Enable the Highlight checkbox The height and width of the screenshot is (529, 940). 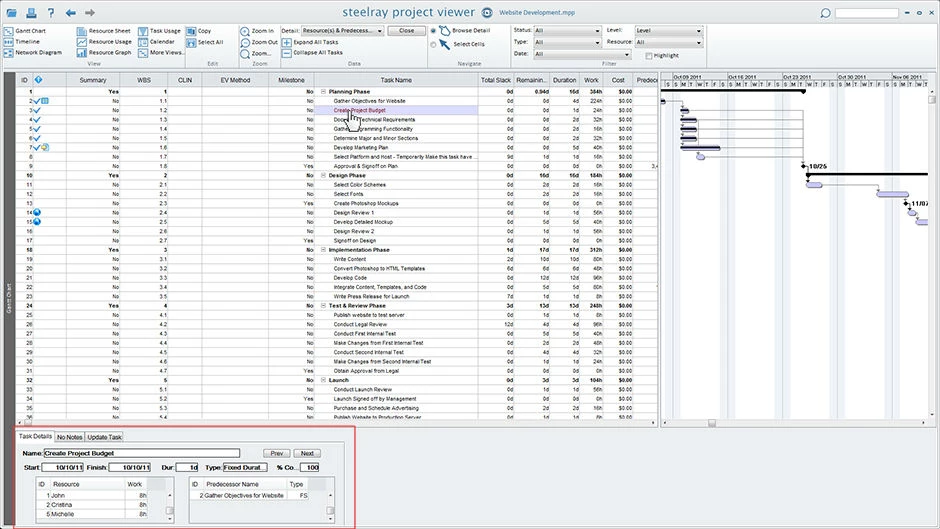[x=649, y=55]
